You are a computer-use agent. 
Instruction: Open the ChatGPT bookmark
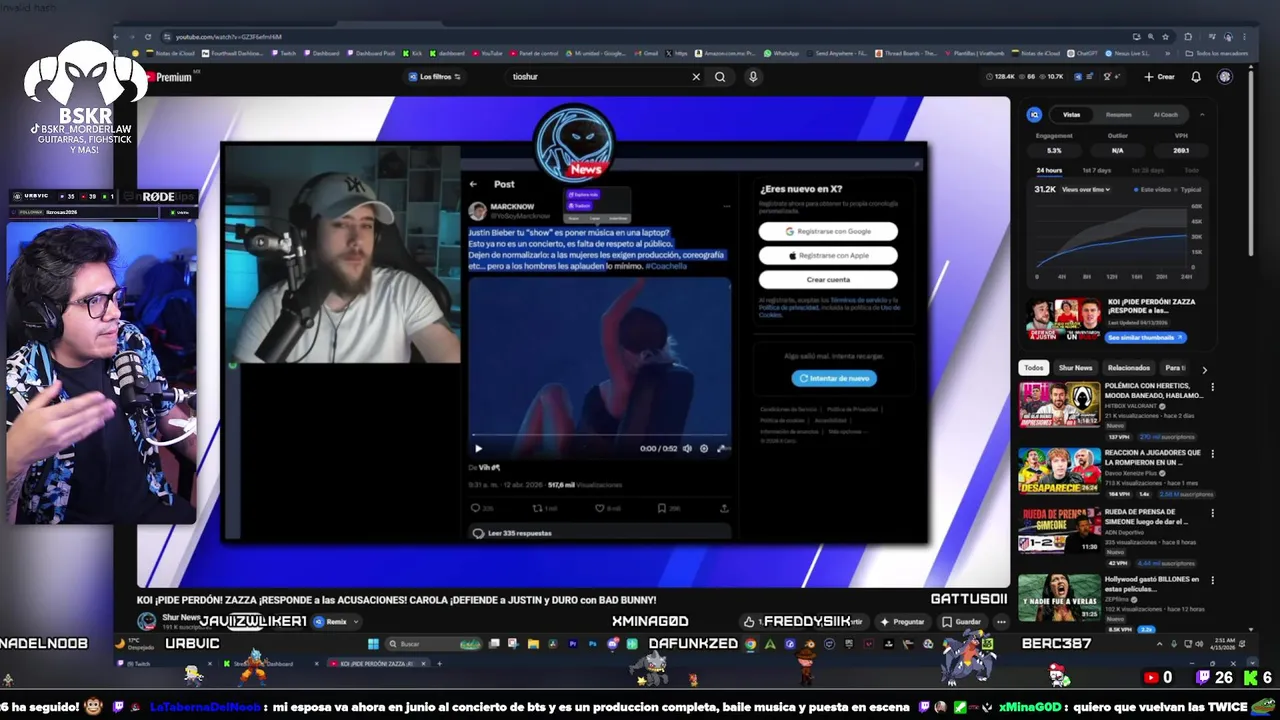click(1082, 53)
